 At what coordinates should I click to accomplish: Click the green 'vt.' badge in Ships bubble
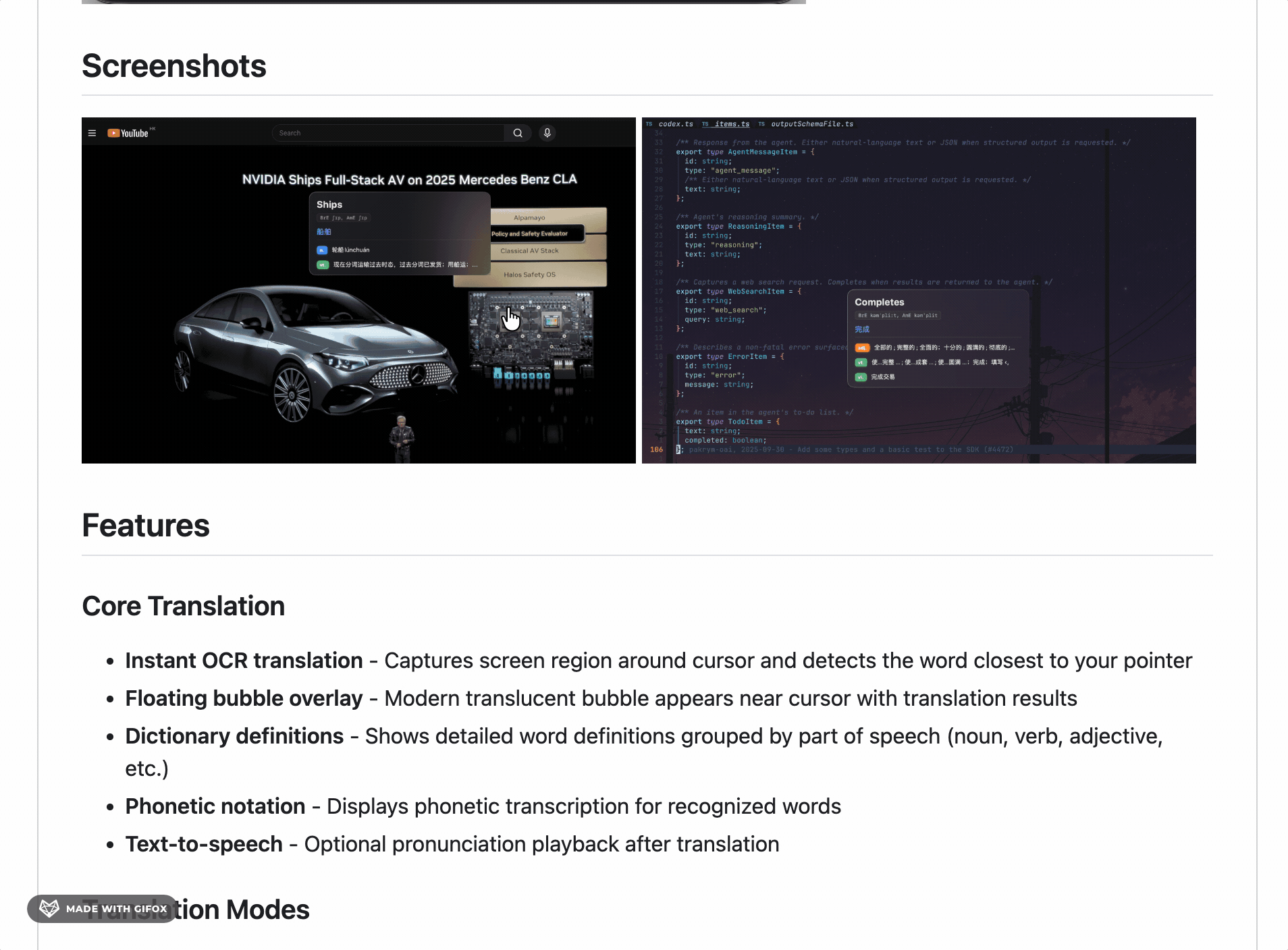323,265
